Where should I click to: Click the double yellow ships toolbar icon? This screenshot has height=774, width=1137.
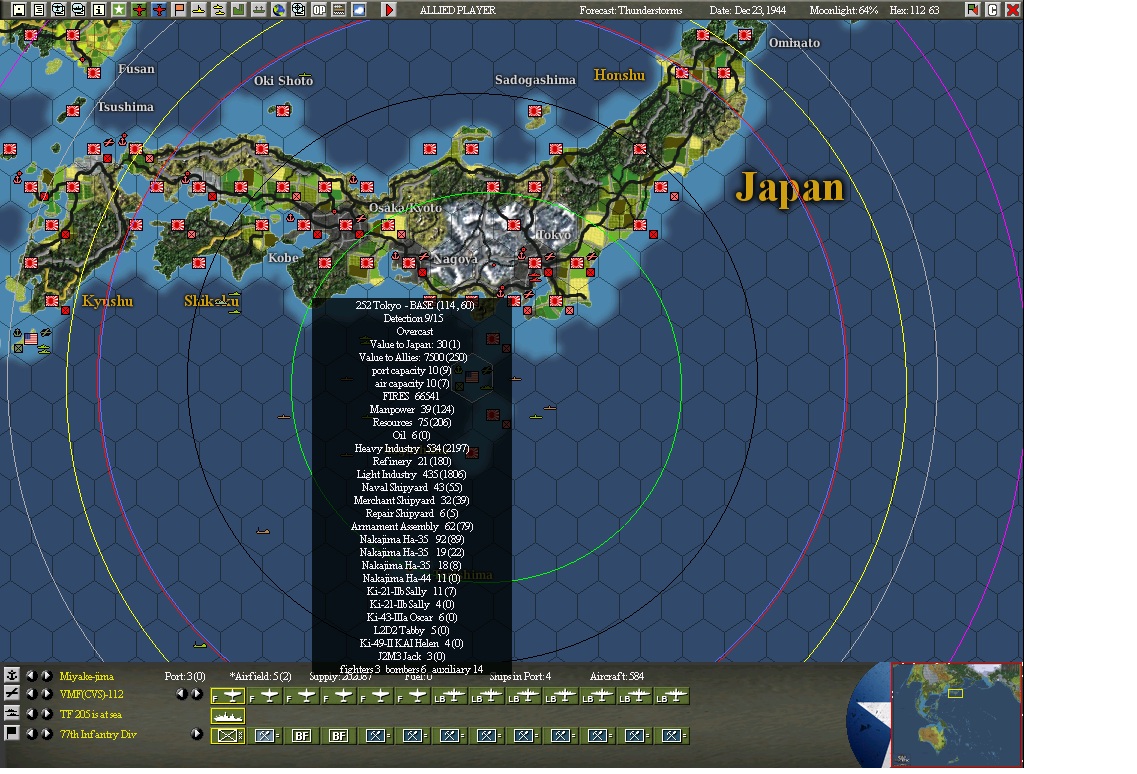218,9
